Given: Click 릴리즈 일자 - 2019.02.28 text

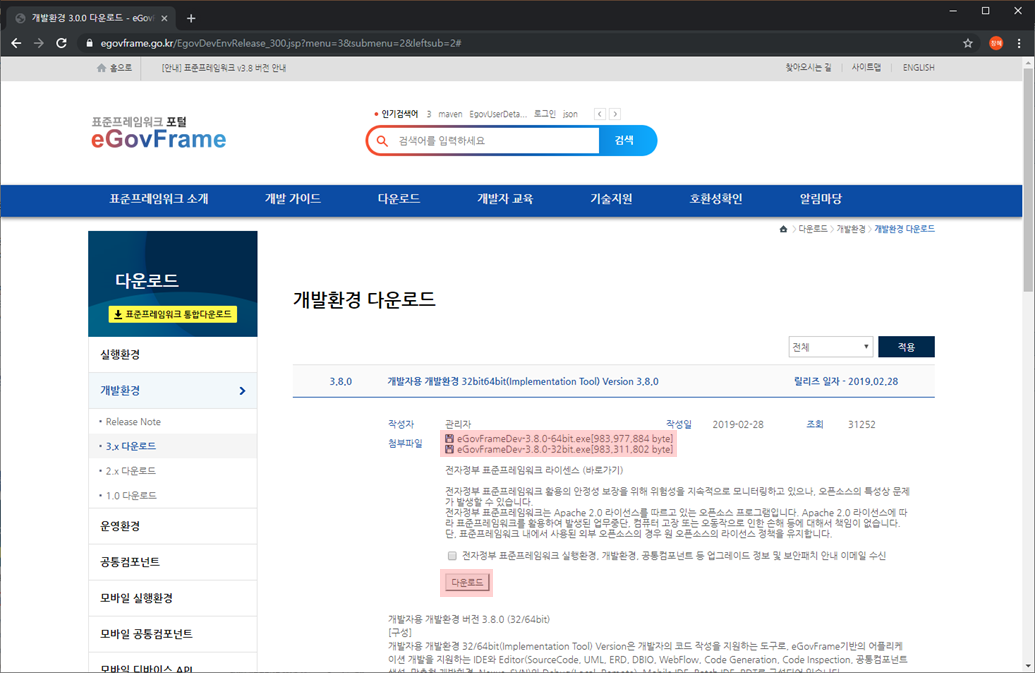Looking at the screenshot, I should (846, 381).
